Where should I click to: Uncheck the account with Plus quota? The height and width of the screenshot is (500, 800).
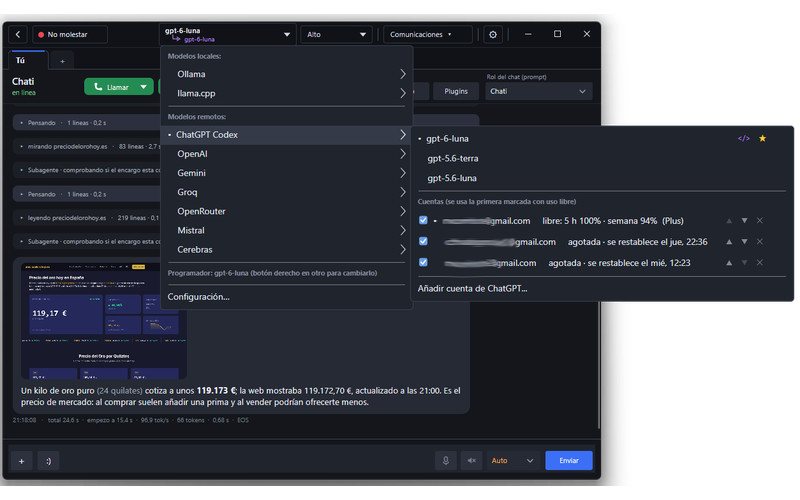tap(423, 220)
